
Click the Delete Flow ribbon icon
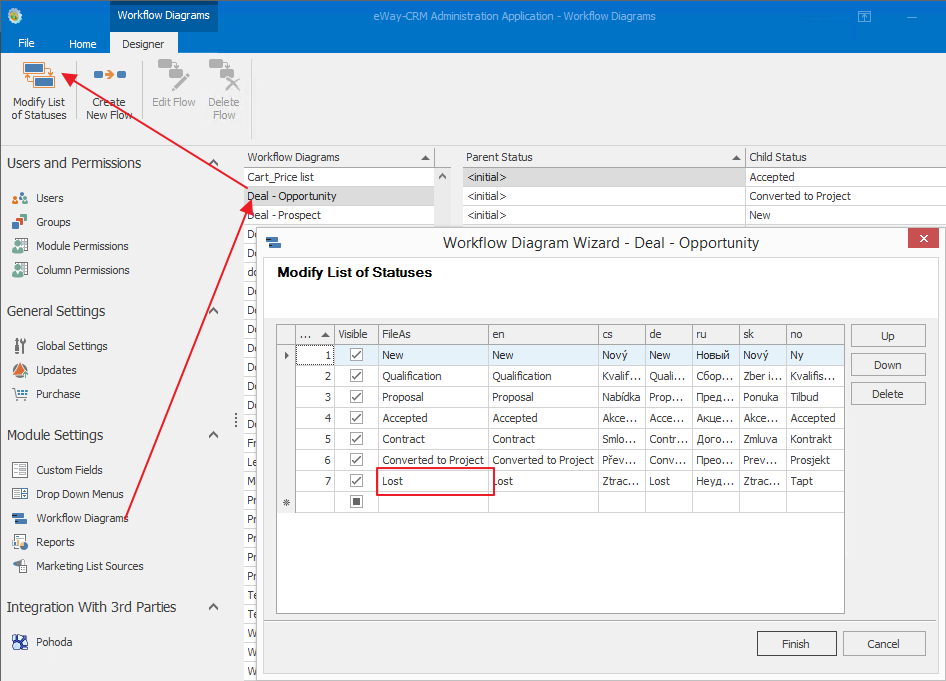click(x=224, y=74)
